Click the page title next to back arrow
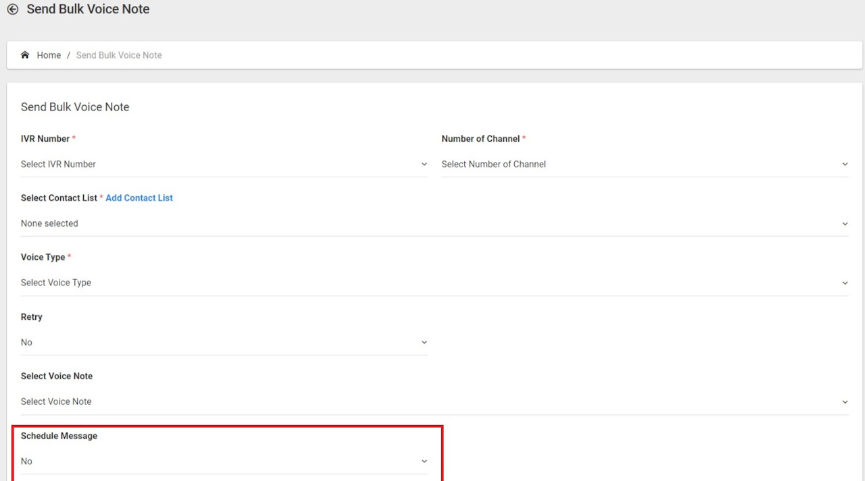This screenshot has width=865, height=481. 88,9
